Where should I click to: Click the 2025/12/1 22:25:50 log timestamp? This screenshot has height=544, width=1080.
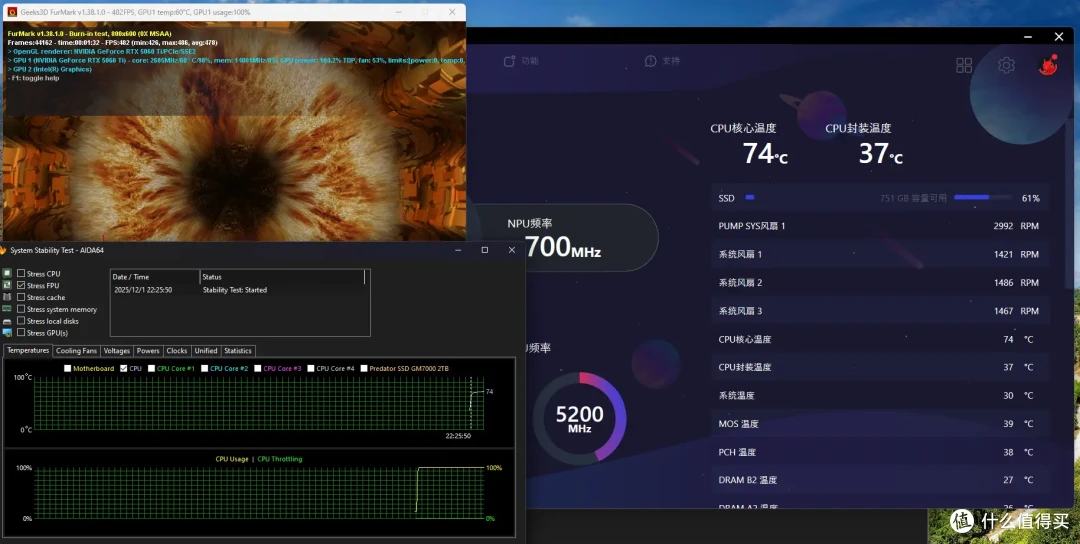point(143,290)
